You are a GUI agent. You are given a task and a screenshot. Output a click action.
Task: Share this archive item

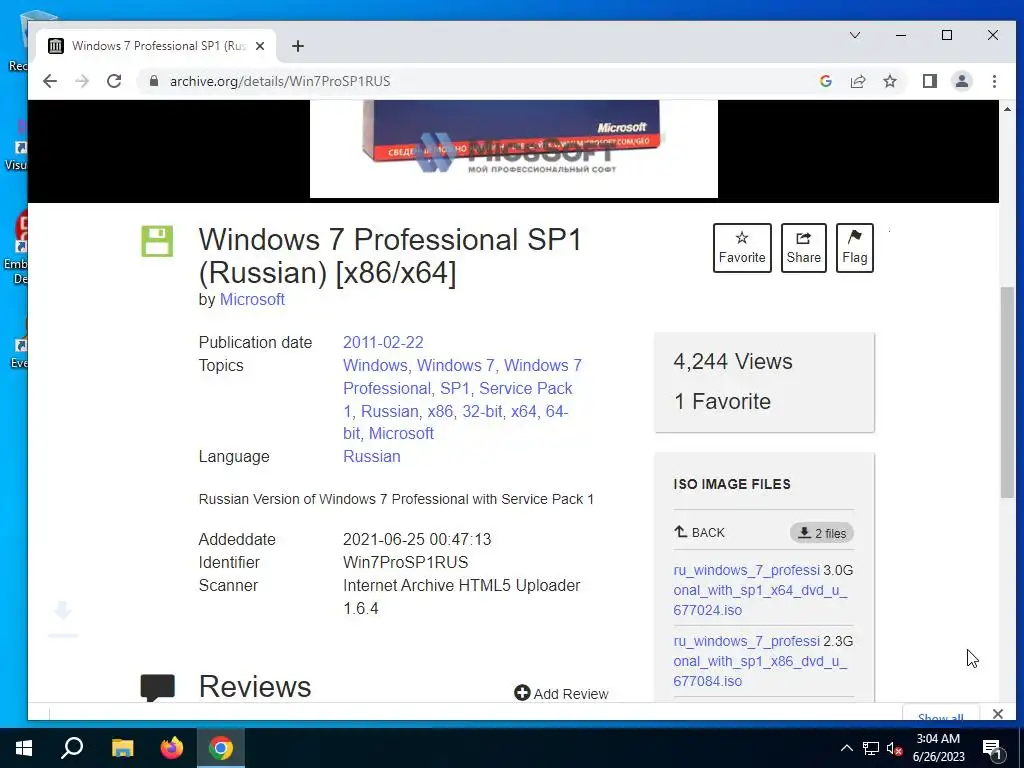click(x=803, y=248)
